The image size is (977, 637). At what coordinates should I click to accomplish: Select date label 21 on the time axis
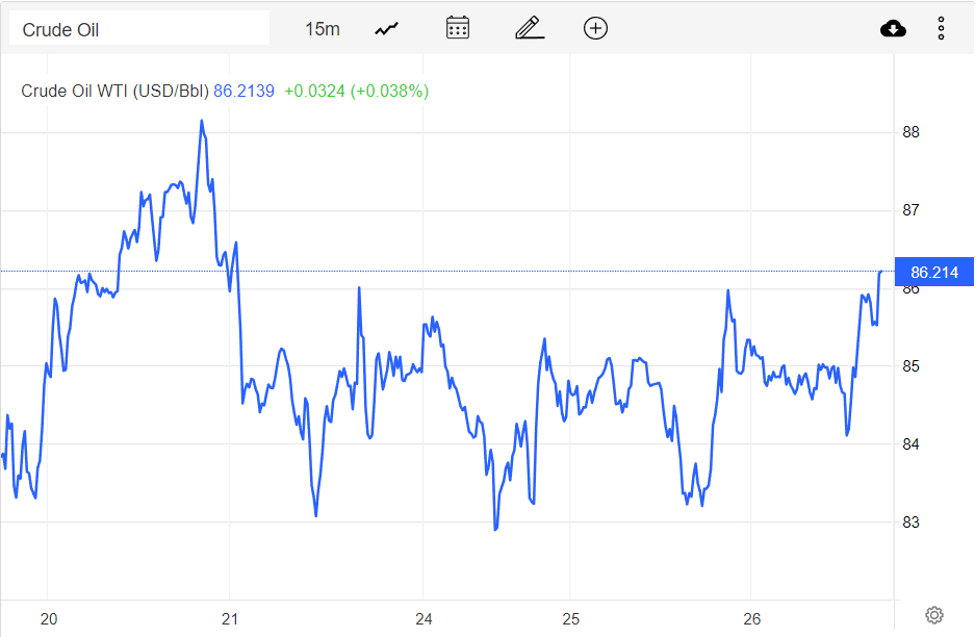coord(230,617)
